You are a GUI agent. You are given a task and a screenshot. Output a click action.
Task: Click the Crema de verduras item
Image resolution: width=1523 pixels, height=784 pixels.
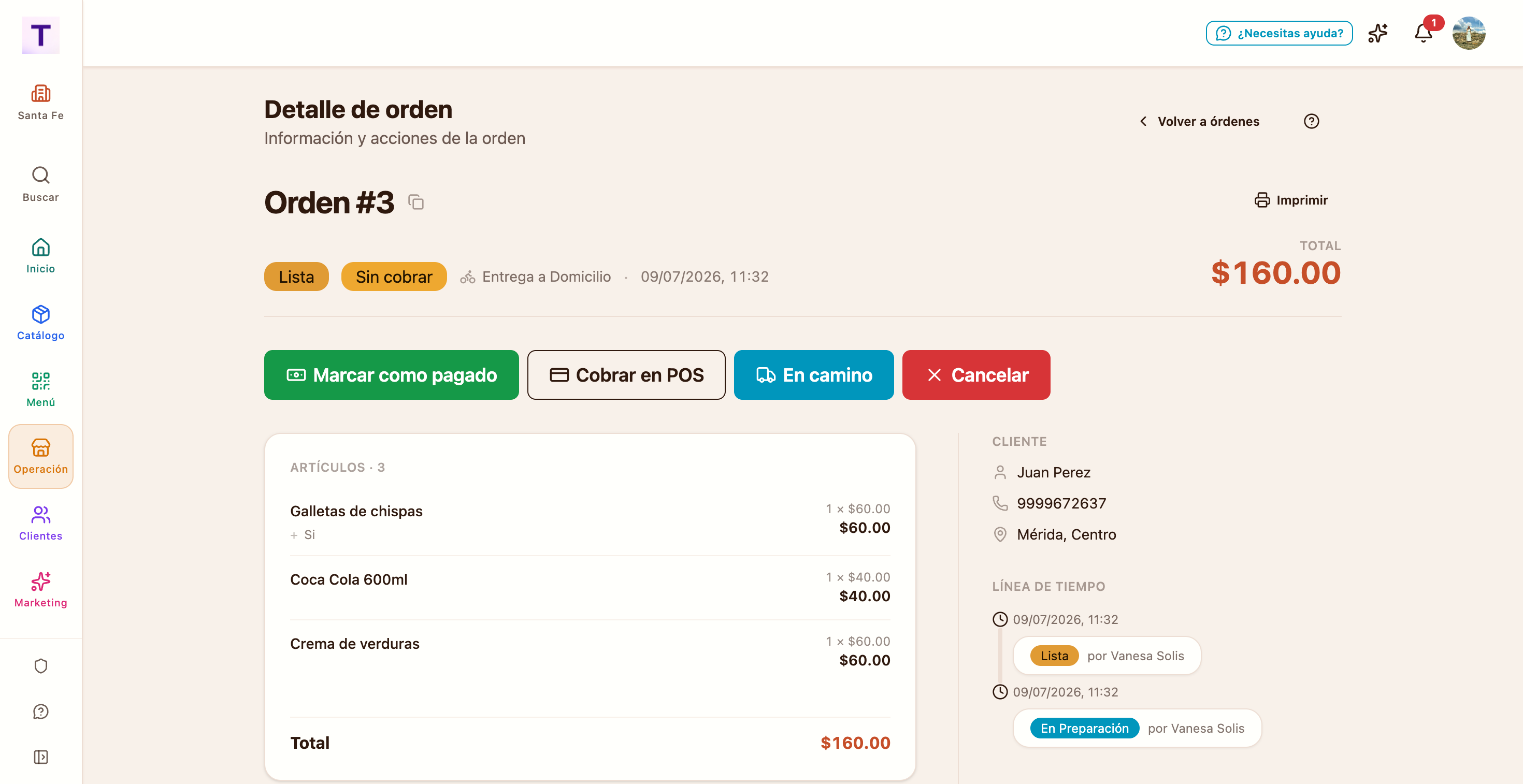tap(355, 644)
